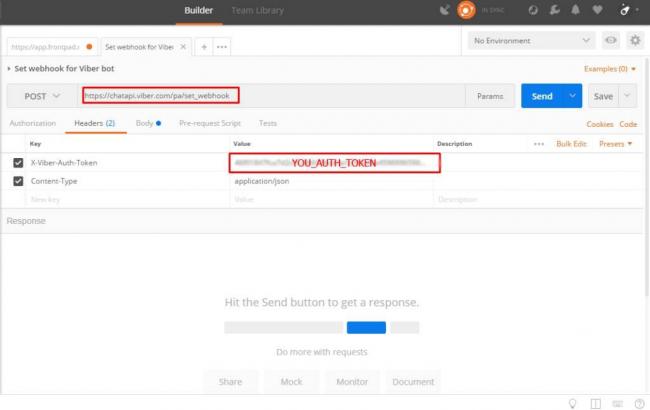Screen dimensions: 650x410
Task: Close the Set webhook for Viber tab
Action: pyautogui.click(x=183, y=47)
